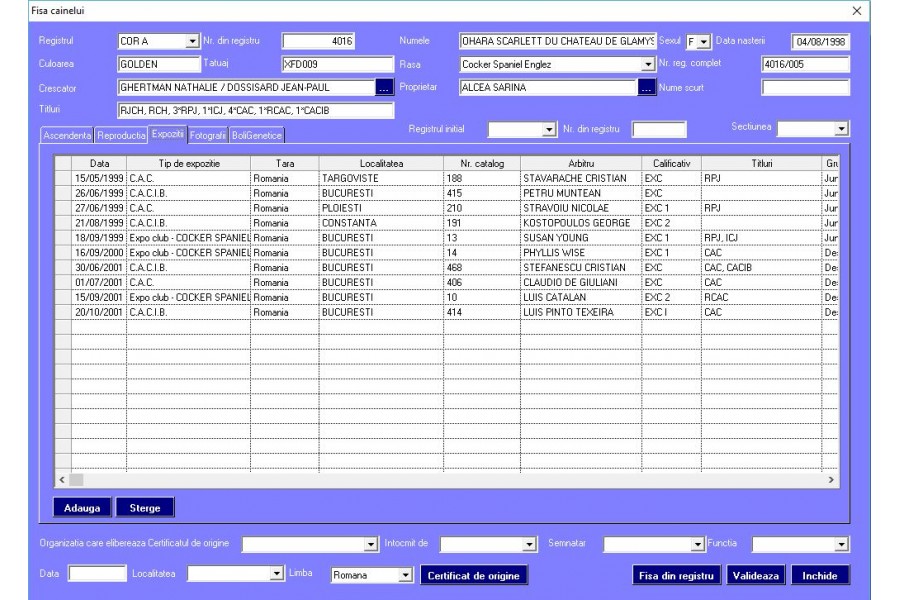Click the row selector for 15/05/1999

tap(63, 179)
